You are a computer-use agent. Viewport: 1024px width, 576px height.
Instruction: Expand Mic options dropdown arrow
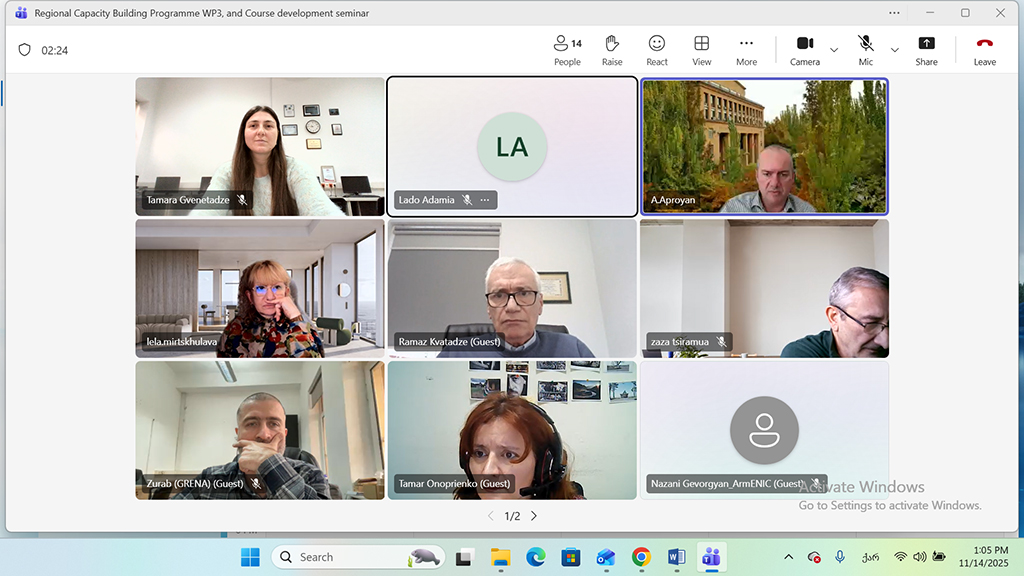click(894, 50)
